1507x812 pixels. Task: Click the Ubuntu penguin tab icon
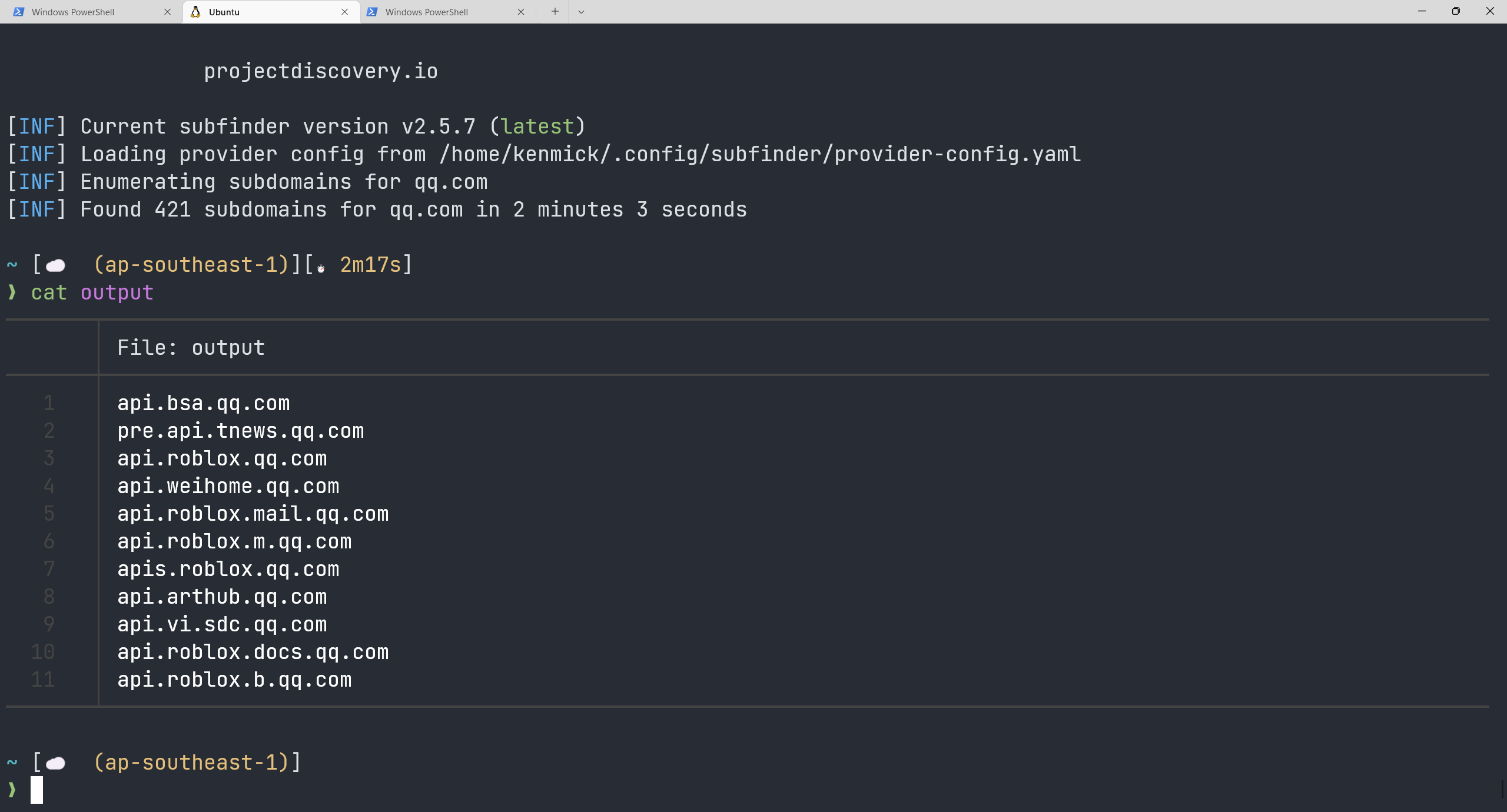pyautogui.click(x=195, y=12)
